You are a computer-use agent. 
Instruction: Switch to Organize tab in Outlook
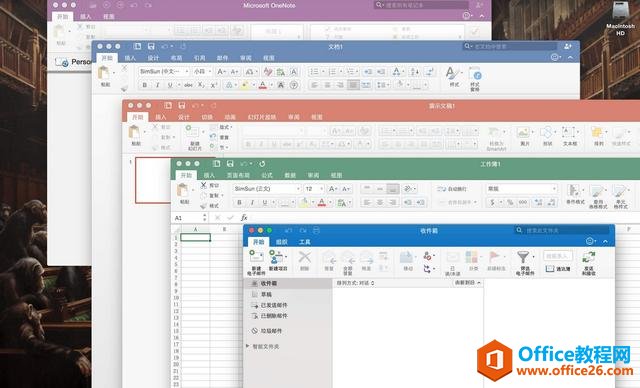(x=282, y=242)
